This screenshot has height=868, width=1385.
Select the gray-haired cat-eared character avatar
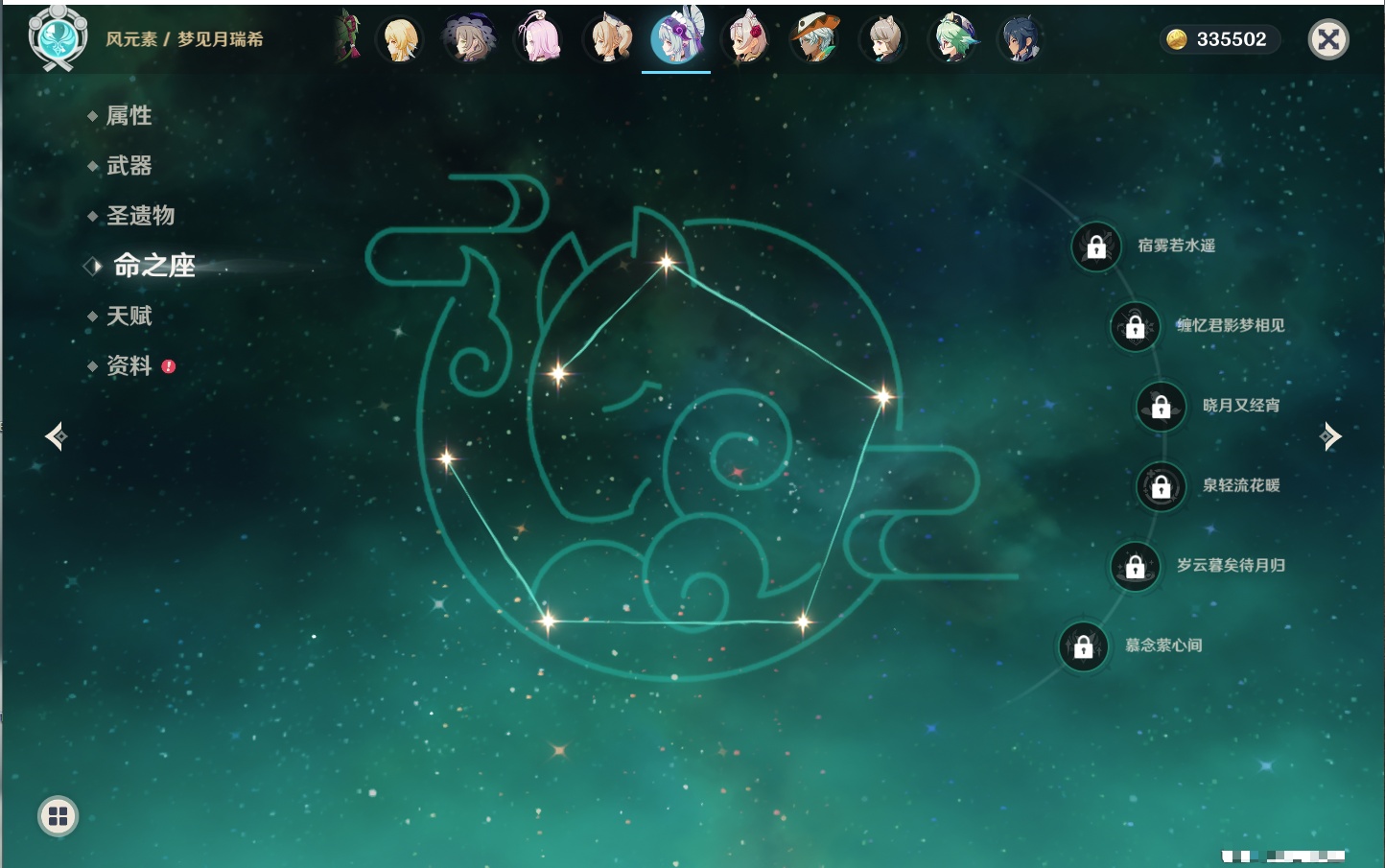coord(883,39)
